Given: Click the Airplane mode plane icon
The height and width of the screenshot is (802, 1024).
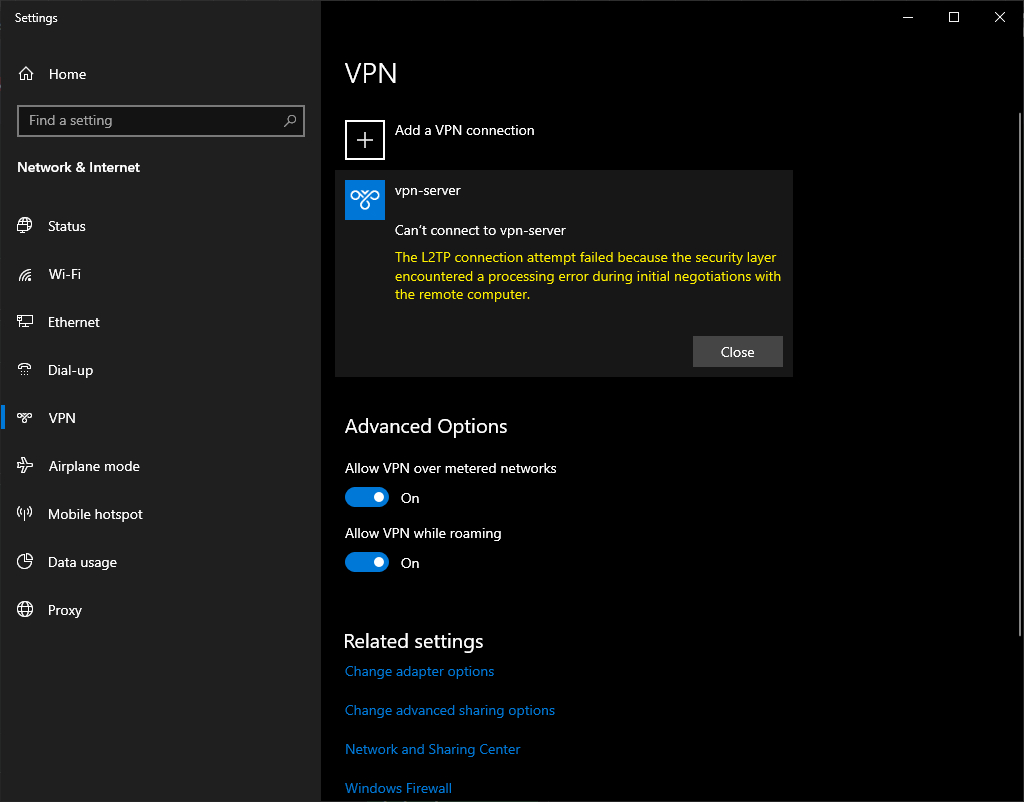Looking at the screenshot, I should [25, 466].
